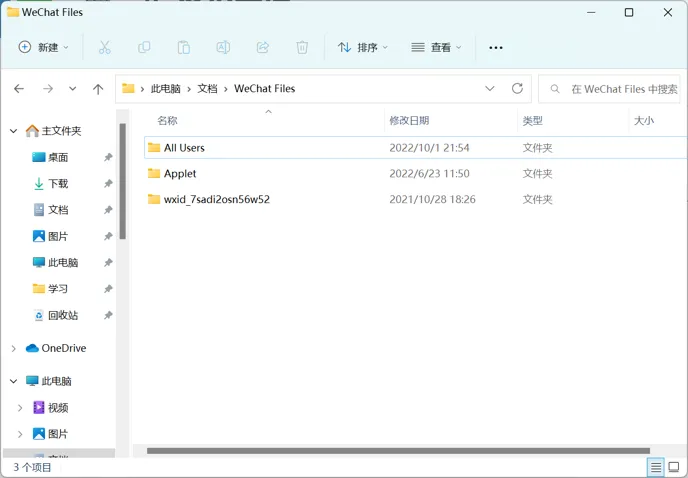The image size is (688, 478).
Task: Click the Rename icon in toolbar
Action: 223,47
